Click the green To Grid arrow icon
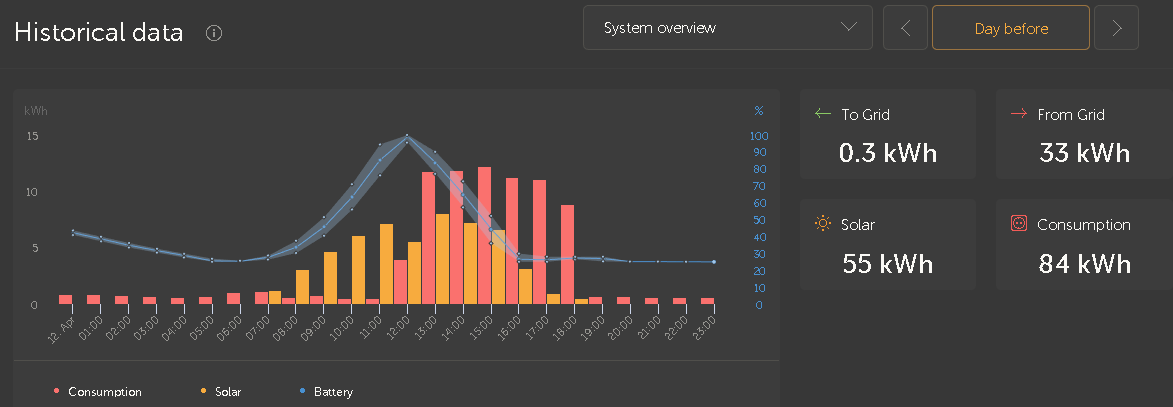The height and width of the screenshot is (407, 1173). [823, 114]
